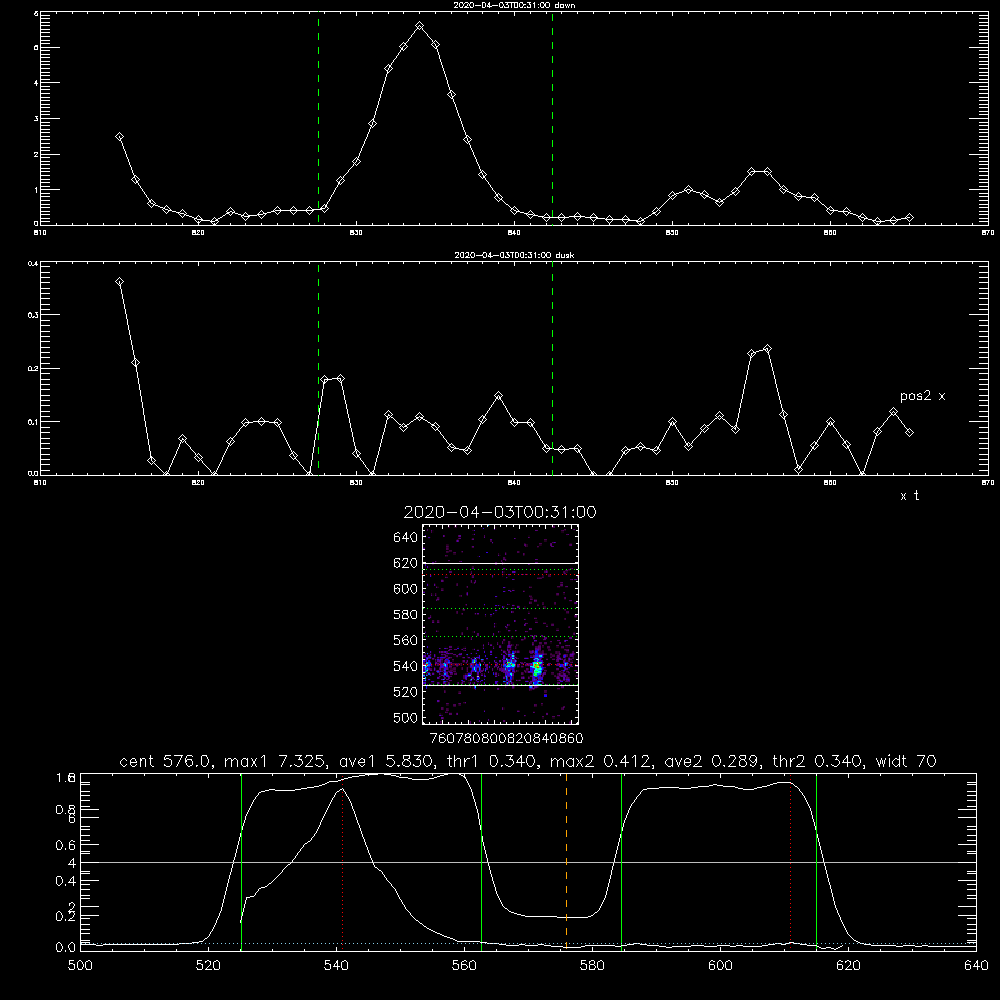
Task: Click the upper white horizontal line in spectrogram
Action: (501, 563)
